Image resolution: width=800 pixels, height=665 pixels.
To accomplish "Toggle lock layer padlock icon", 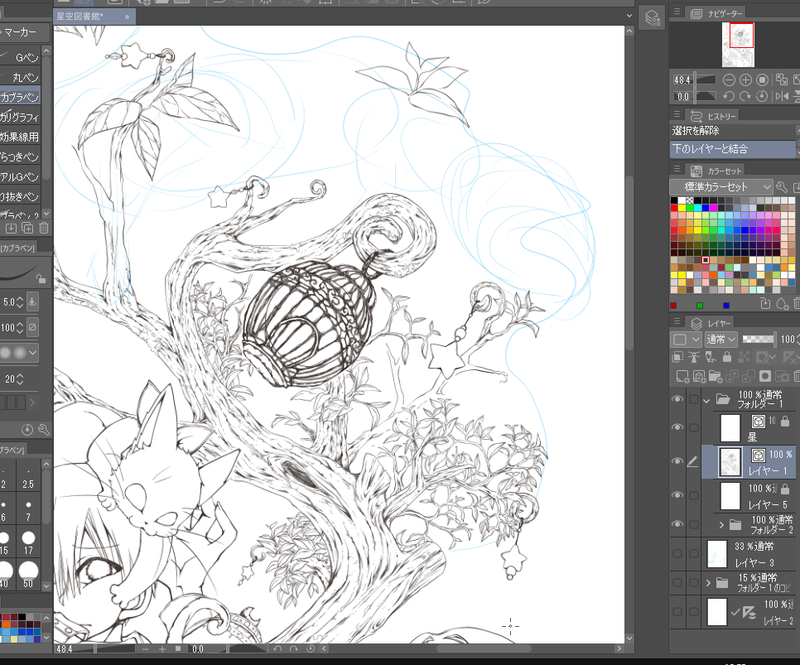I will click(x=727, y=357).
